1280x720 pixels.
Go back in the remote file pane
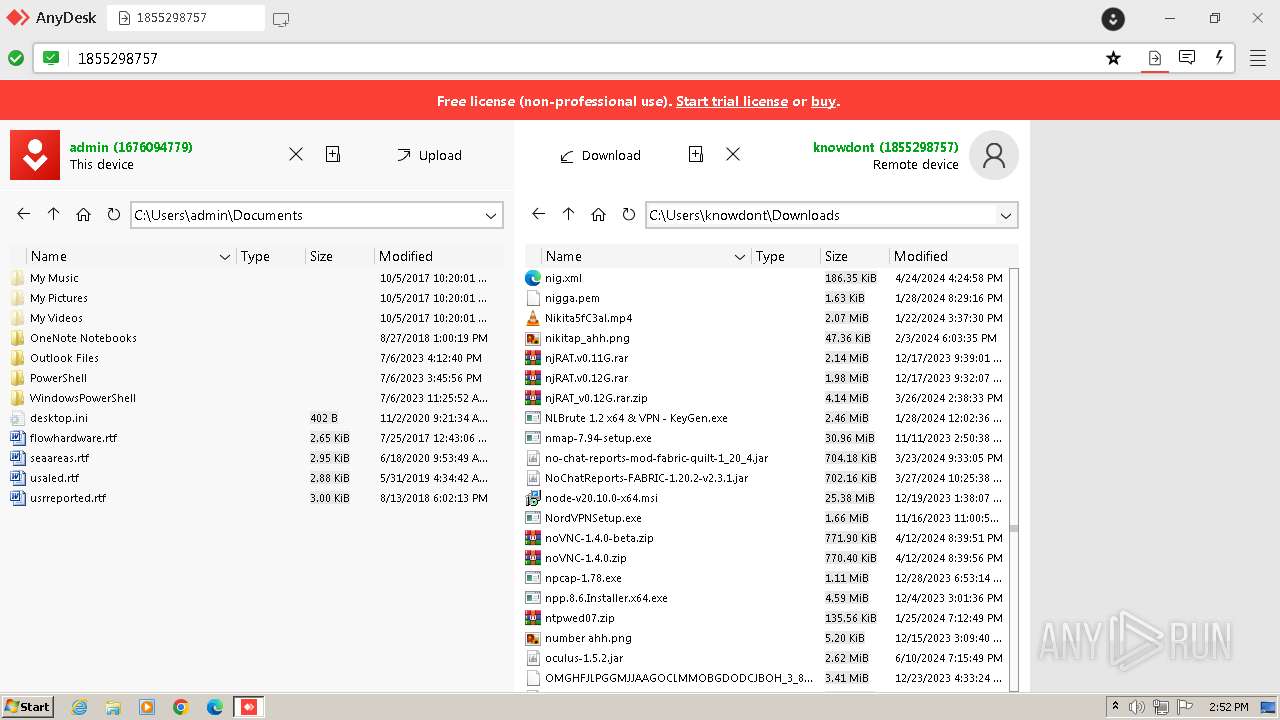pos(539,214)
